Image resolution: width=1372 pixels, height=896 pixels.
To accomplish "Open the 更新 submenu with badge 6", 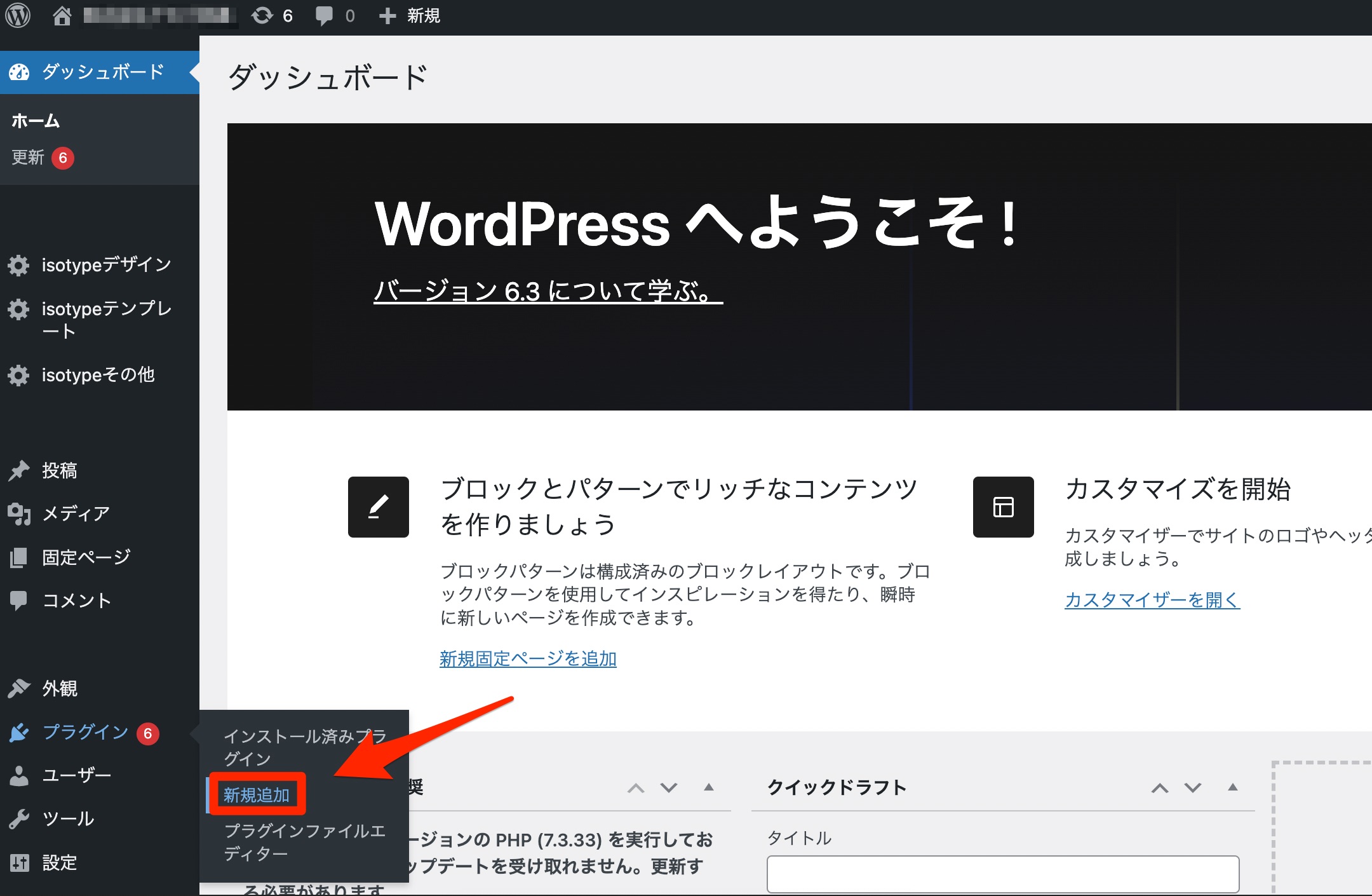I will (x=43, y=158).
